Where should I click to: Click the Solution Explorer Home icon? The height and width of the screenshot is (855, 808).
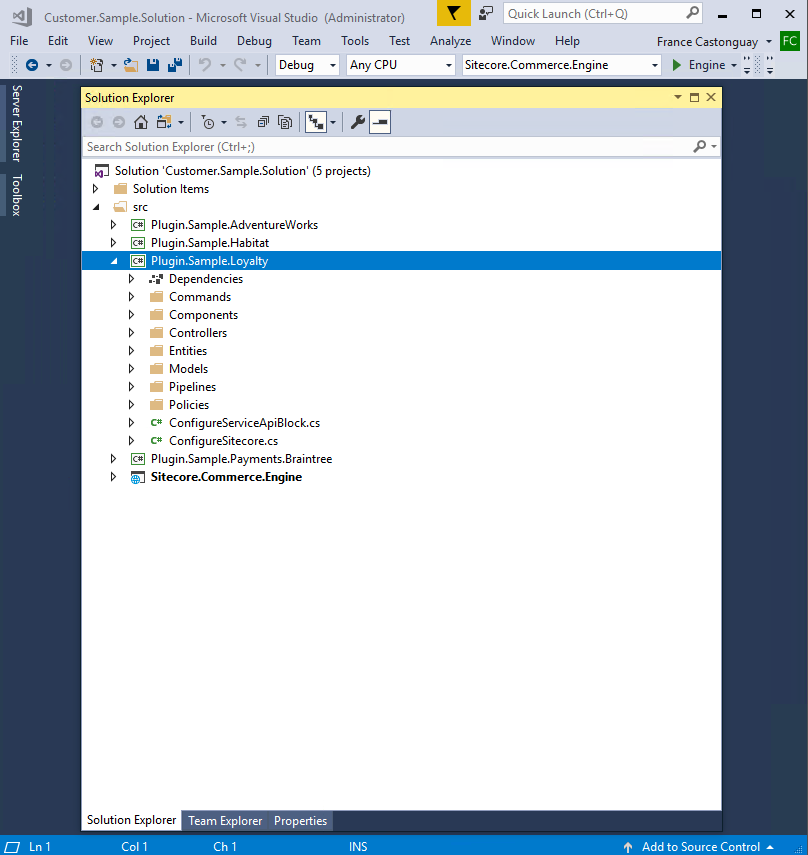141,122
